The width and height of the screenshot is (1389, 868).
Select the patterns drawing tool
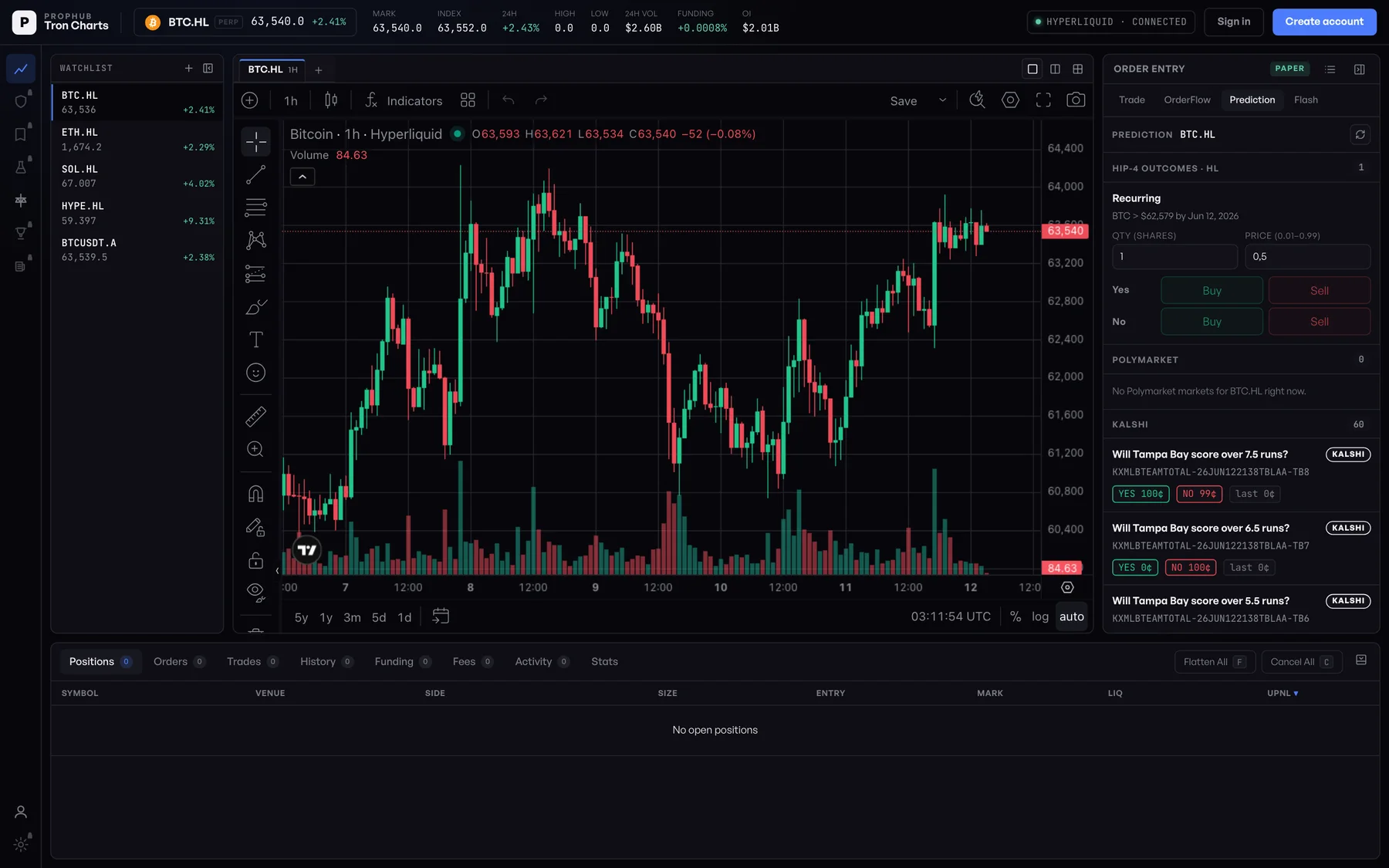(x=255, y=240)
